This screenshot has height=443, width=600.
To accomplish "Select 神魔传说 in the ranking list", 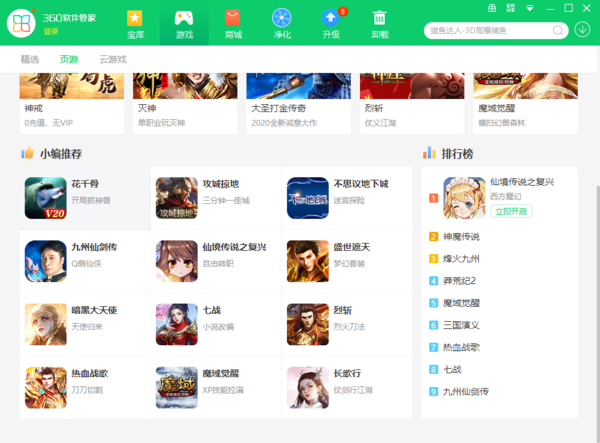I will 461,237.
